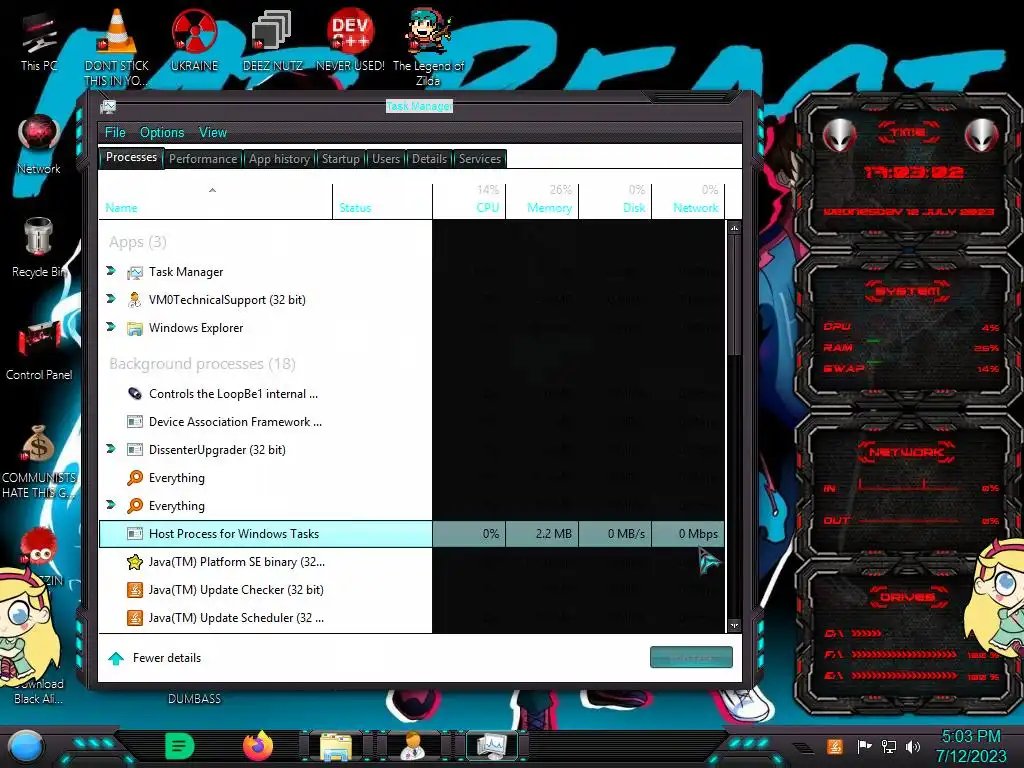This screenshot has height=768, width=1024.
Task: Switch to the Details tab
Action: click(429, 159)
